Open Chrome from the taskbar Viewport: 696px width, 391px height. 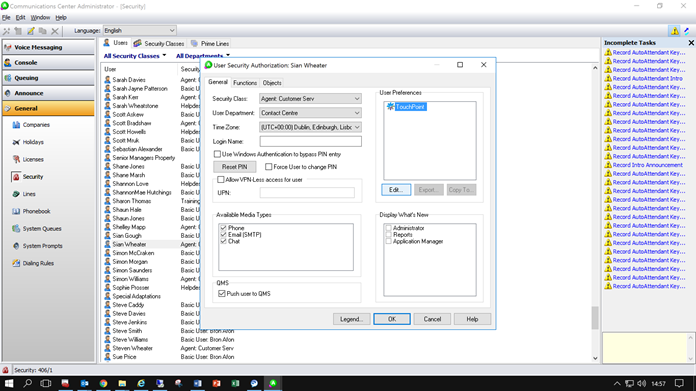(103, 383)
